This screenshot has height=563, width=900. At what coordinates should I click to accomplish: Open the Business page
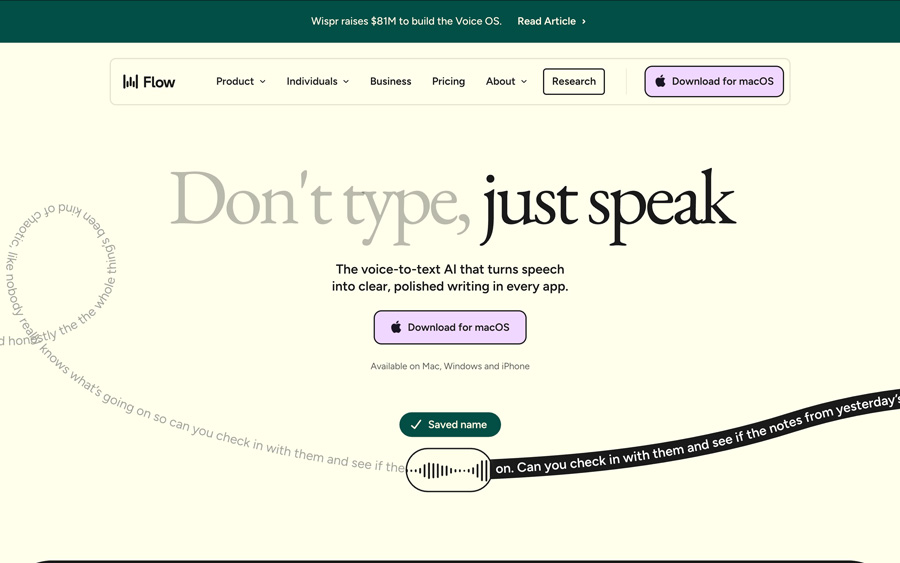[390, 81]
